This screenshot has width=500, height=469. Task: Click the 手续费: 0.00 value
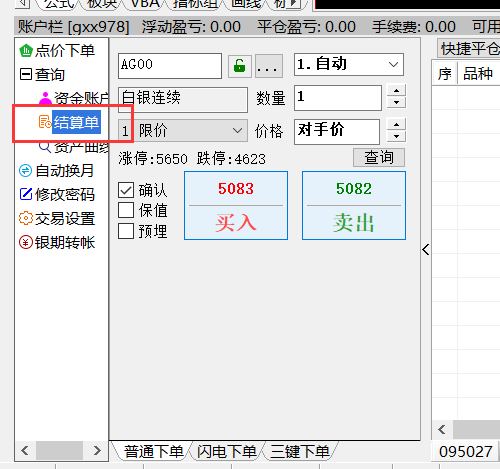(x=414, y=27)
